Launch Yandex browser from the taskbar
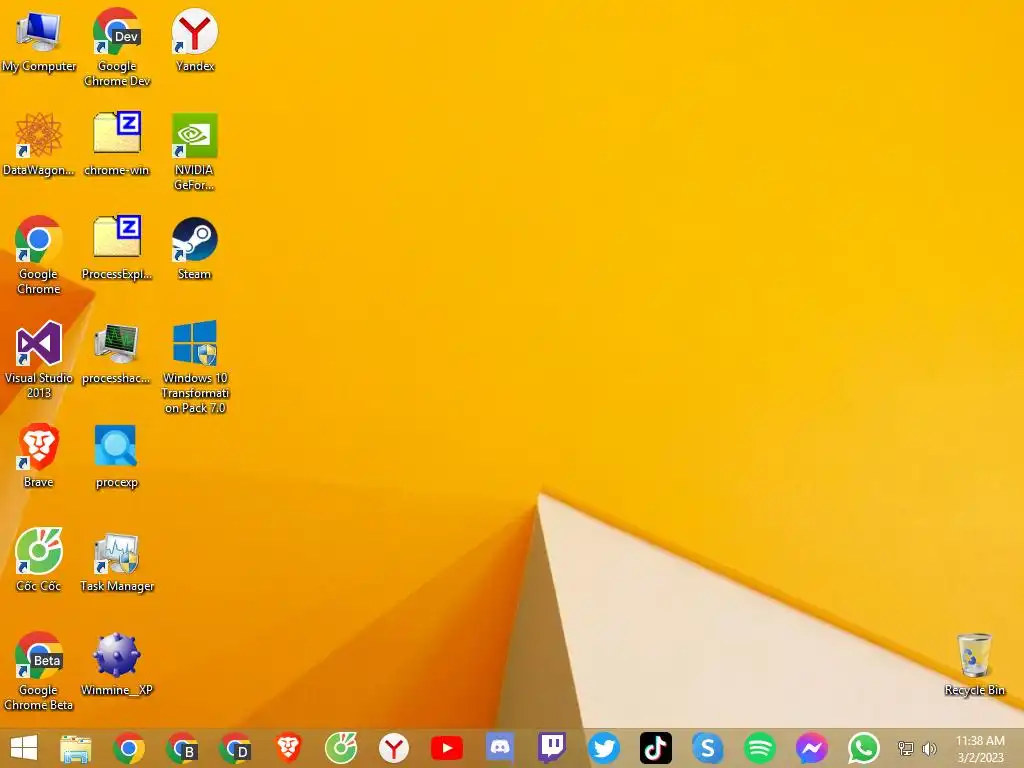The height and width of the screenshot is (768, 1024). (394, 748)
